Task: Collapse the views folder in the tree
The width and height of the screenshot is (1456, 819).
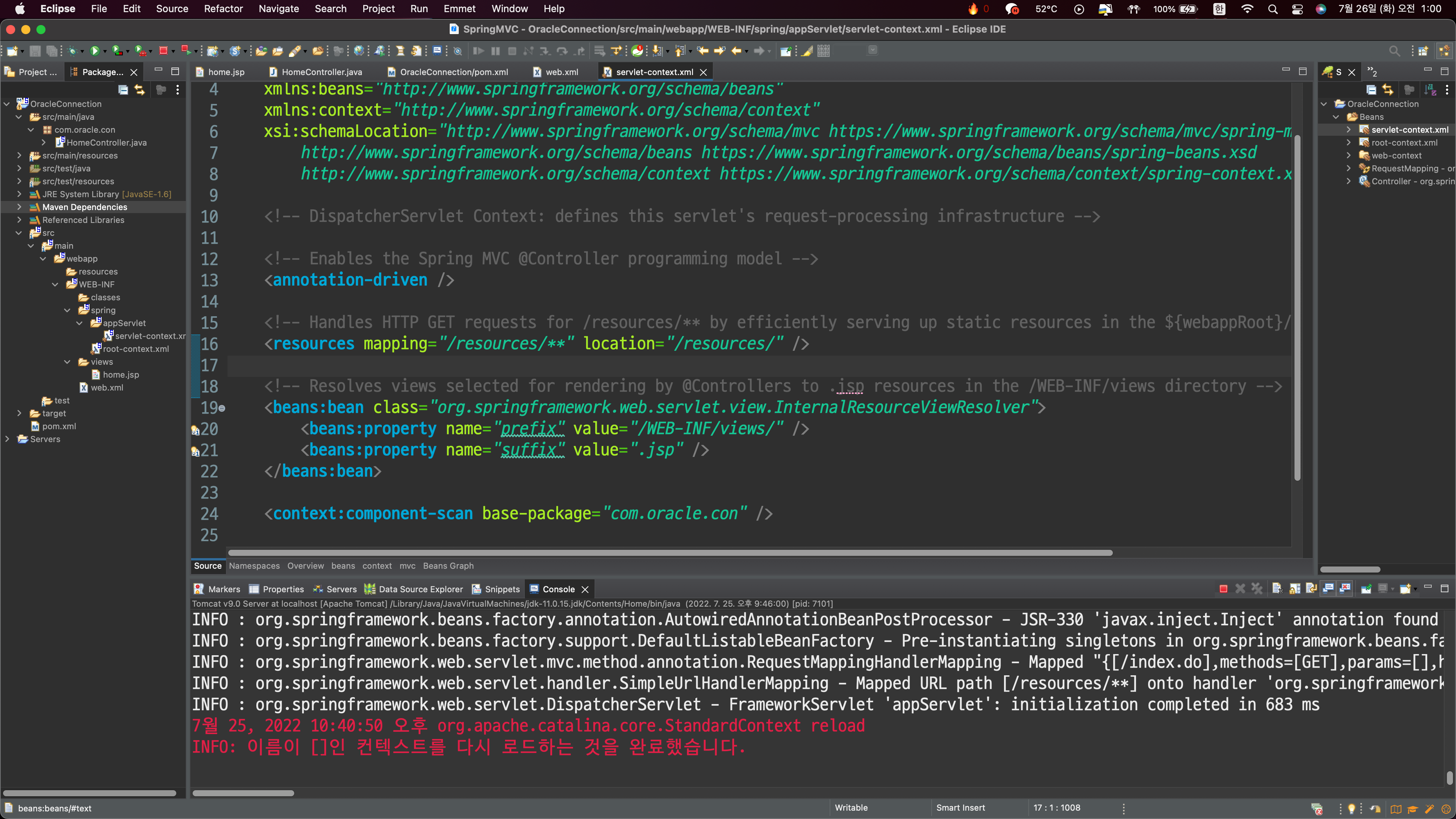Action: [67, 362]
